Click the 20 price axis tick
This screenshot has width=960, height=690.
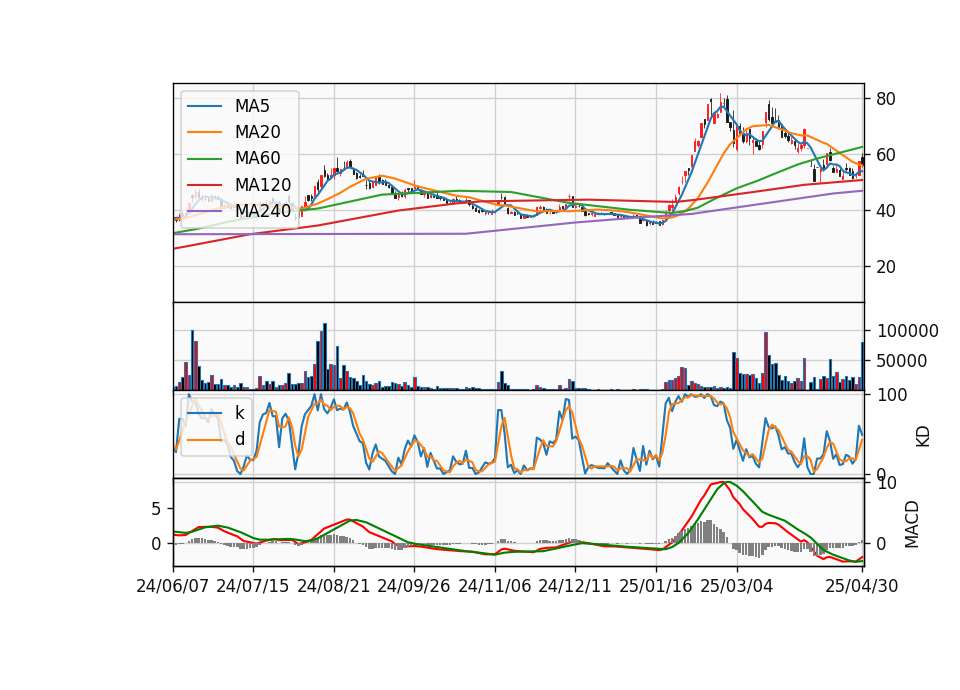885,267
